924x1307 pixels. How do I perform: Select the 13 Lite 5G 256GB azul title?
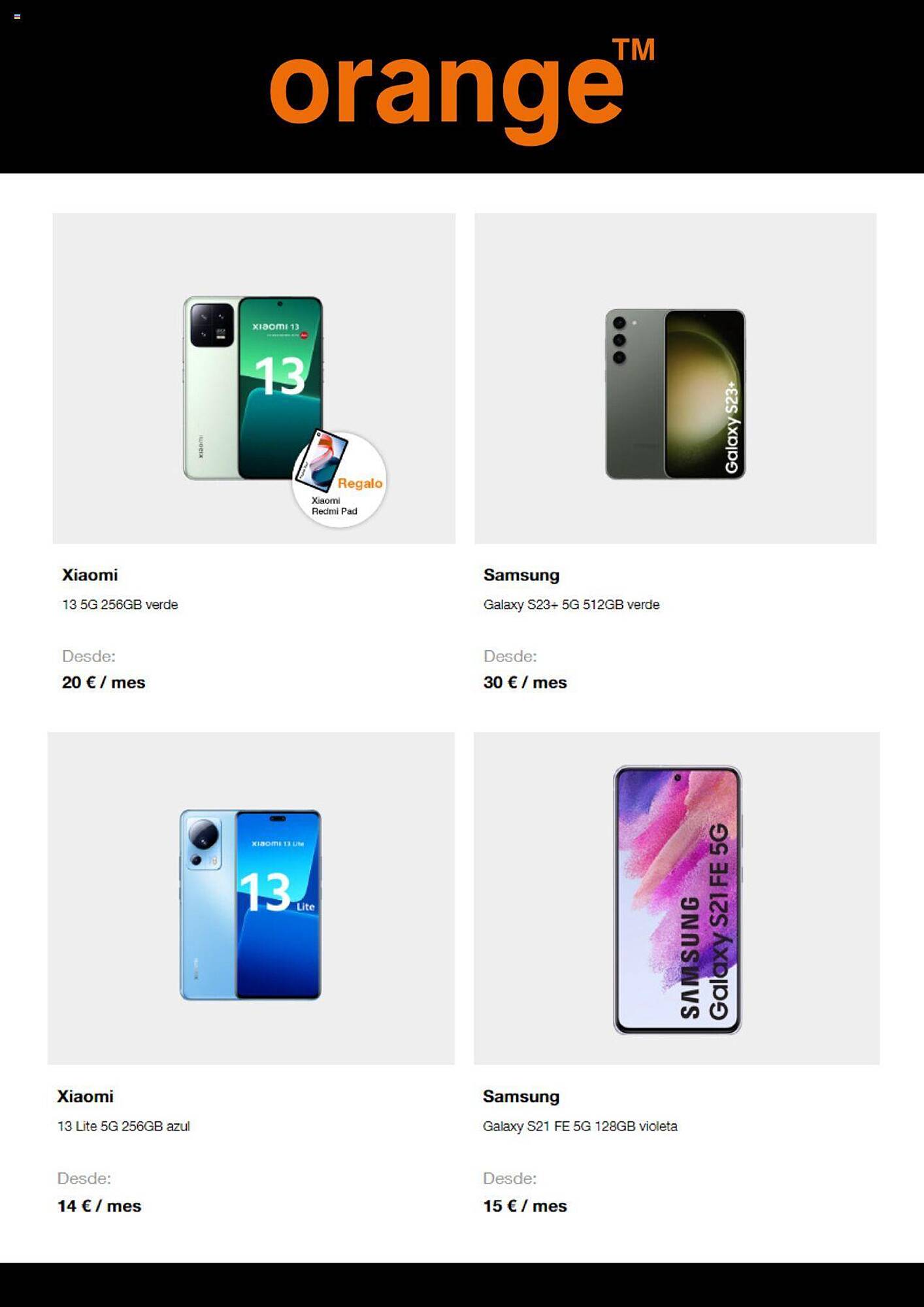pyautogui.click(x=124, y=1126)
